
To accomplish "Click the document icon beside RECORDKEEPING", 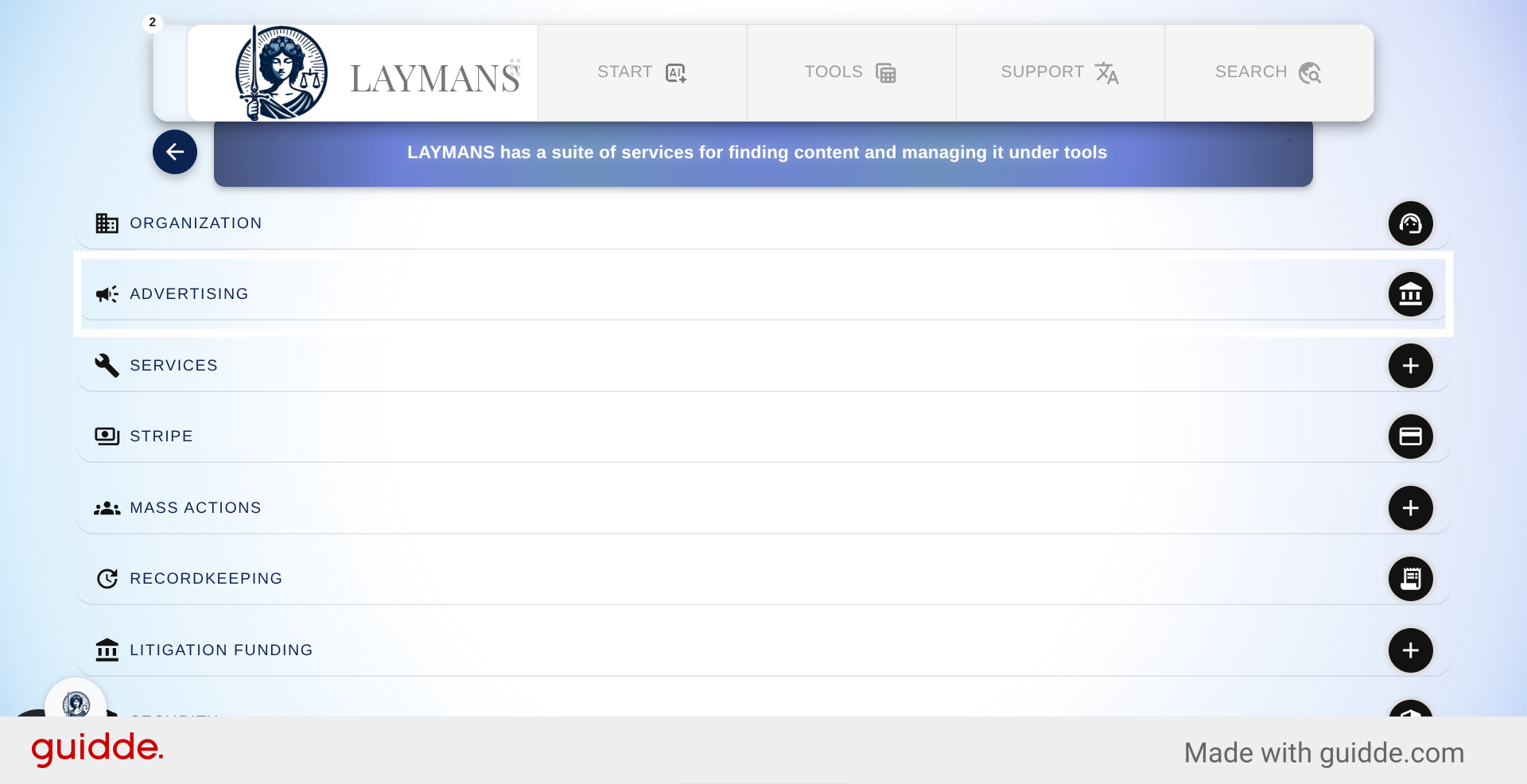I will (1411, 579).
